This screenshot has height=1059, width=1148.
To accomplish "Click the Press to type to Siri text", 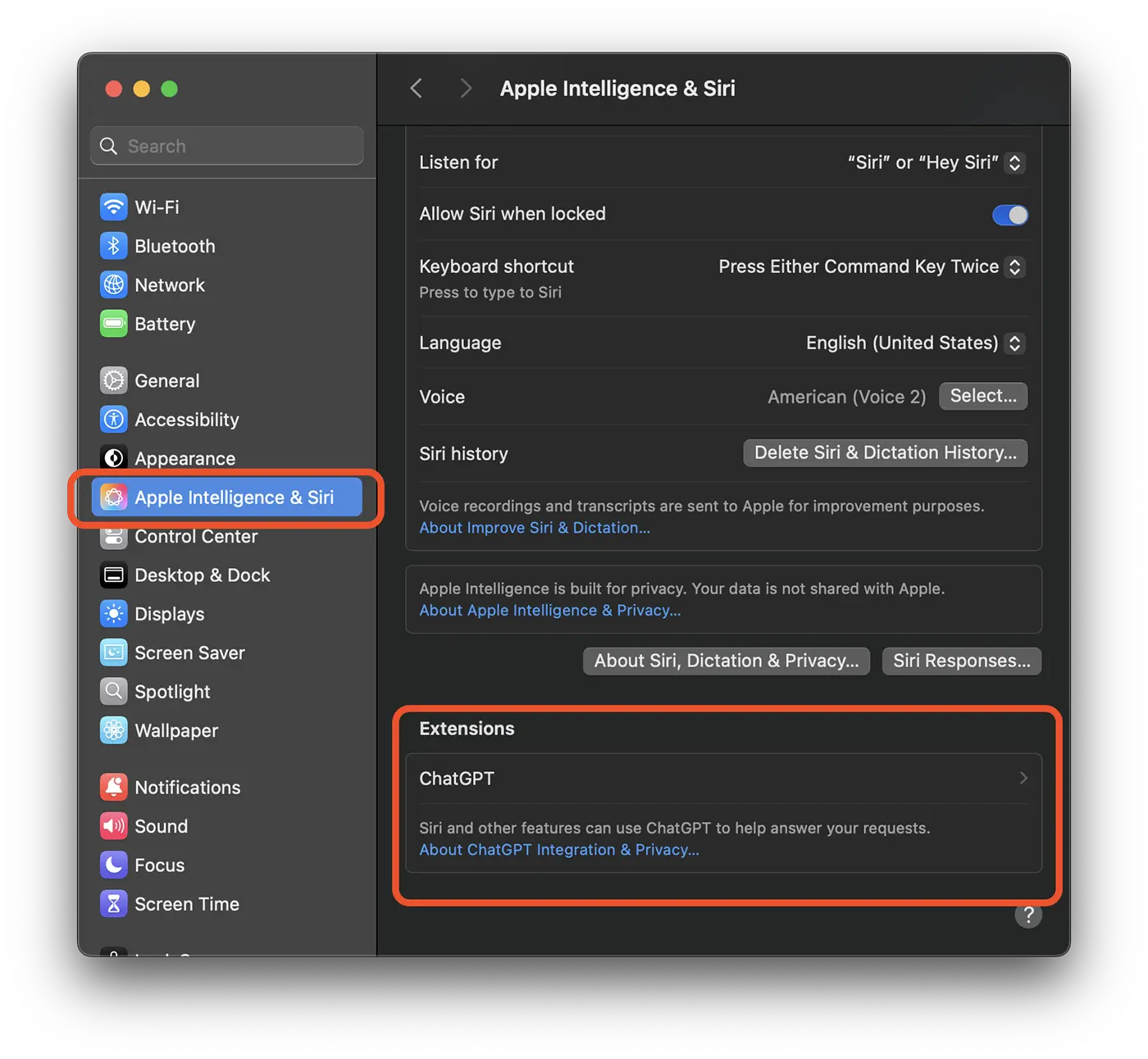I will [x=490, y=293].
